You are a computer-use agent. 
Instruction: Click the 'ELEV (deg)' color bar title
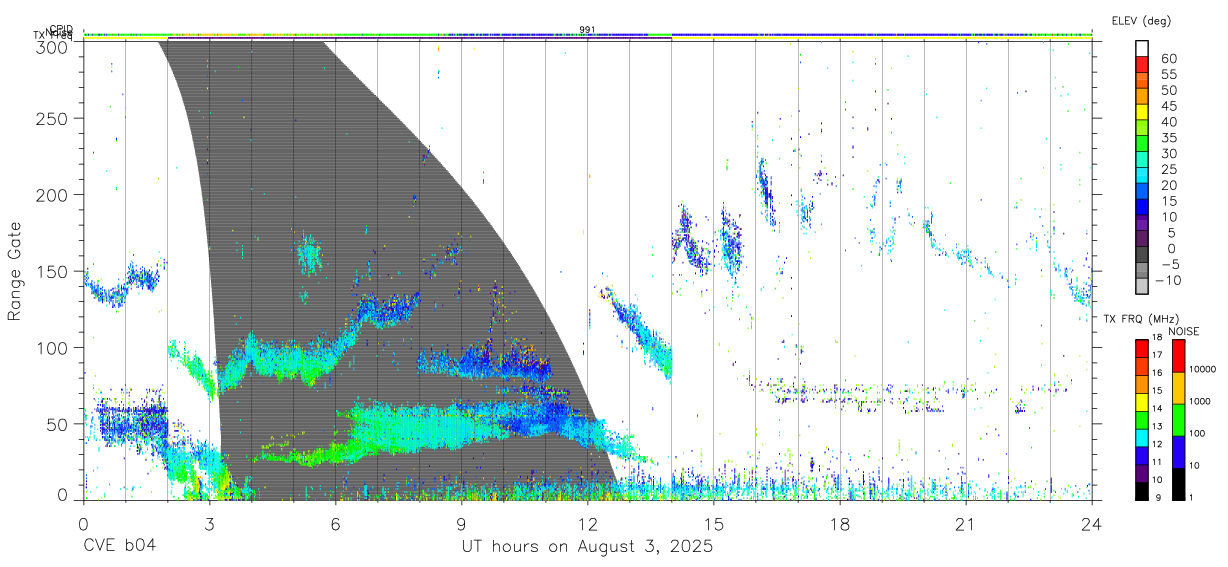[1141, 21]
